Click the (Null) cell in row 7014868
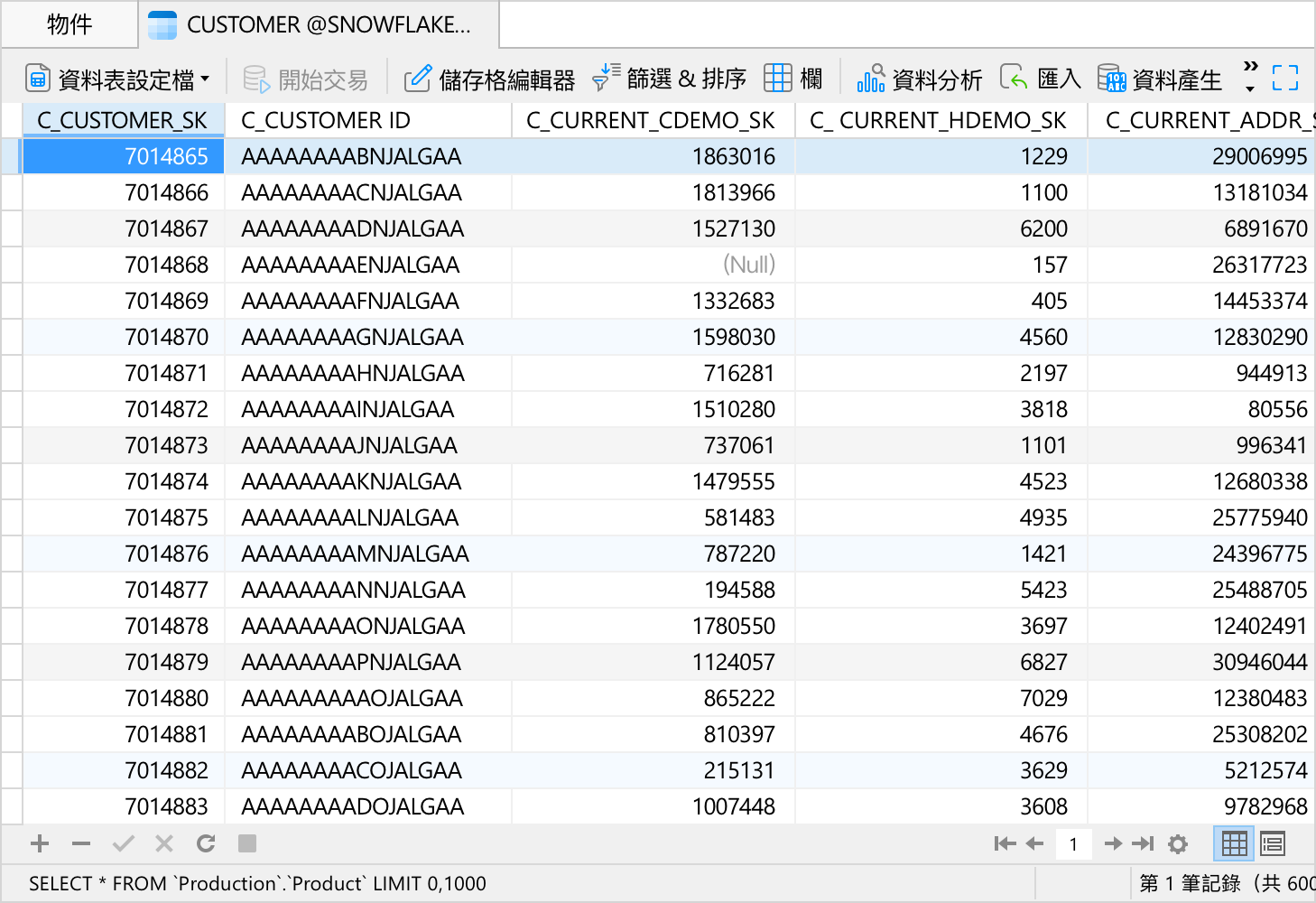This screenshot has height=903, width=1316. coord(653,265)
